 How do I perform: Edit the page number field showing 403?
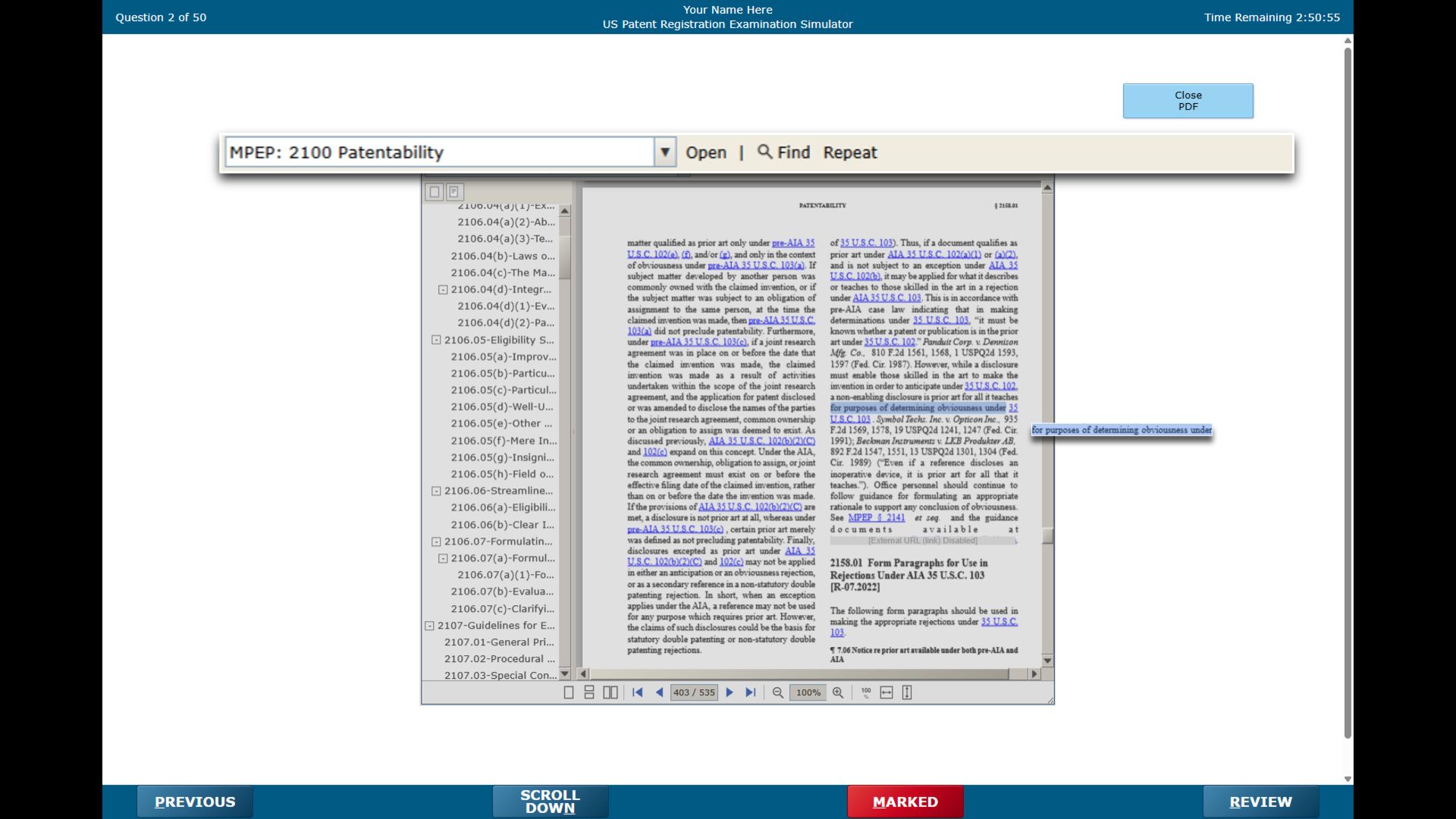click(x=693, y=692)
